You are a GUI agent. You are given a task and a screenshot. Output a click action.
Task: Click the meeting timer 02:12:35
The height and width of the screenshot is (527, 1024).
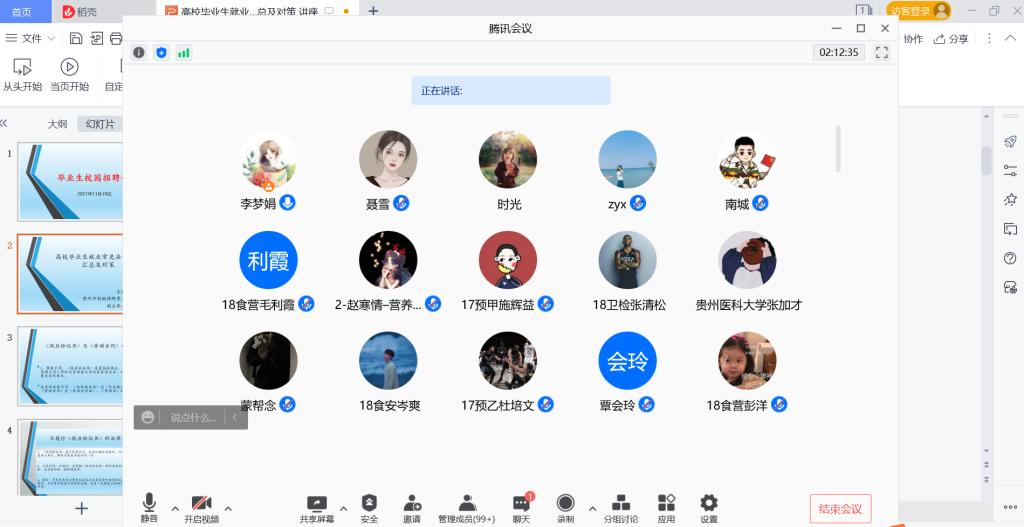click(839, 52)
